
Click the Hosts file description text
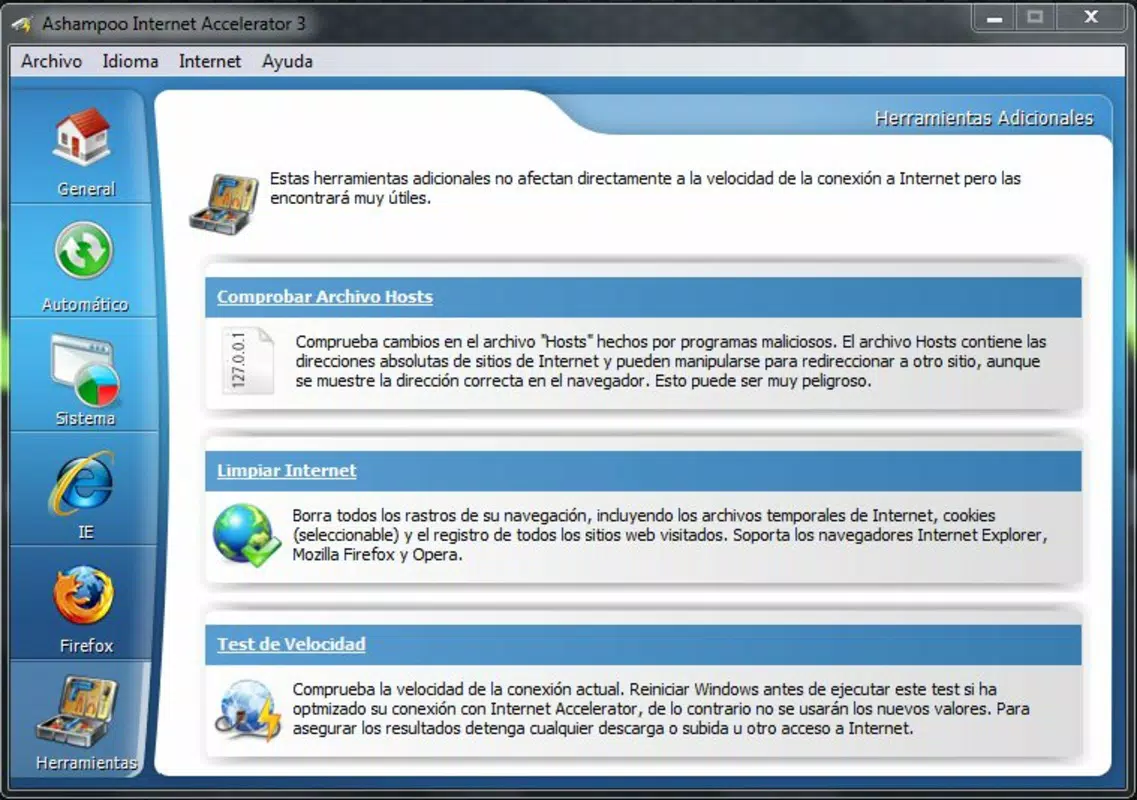point(671,361)
